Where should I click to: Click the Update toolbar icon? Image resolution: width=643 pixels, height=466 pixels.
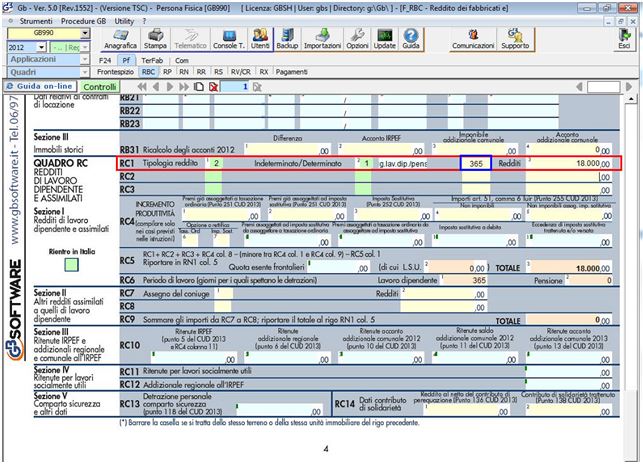384,39
